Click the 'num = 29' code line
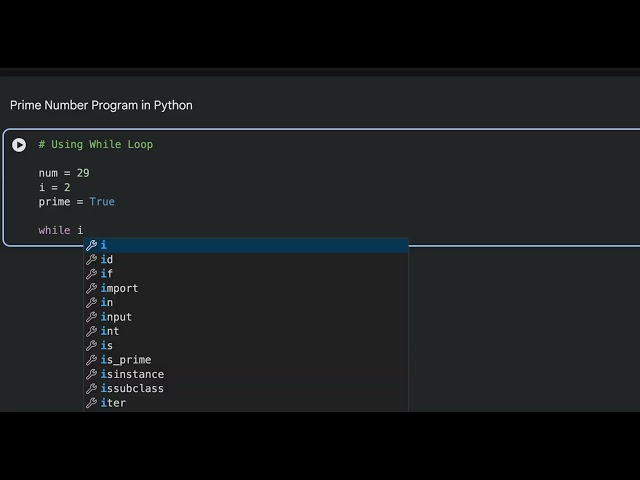640x480 pixels. 64,173
